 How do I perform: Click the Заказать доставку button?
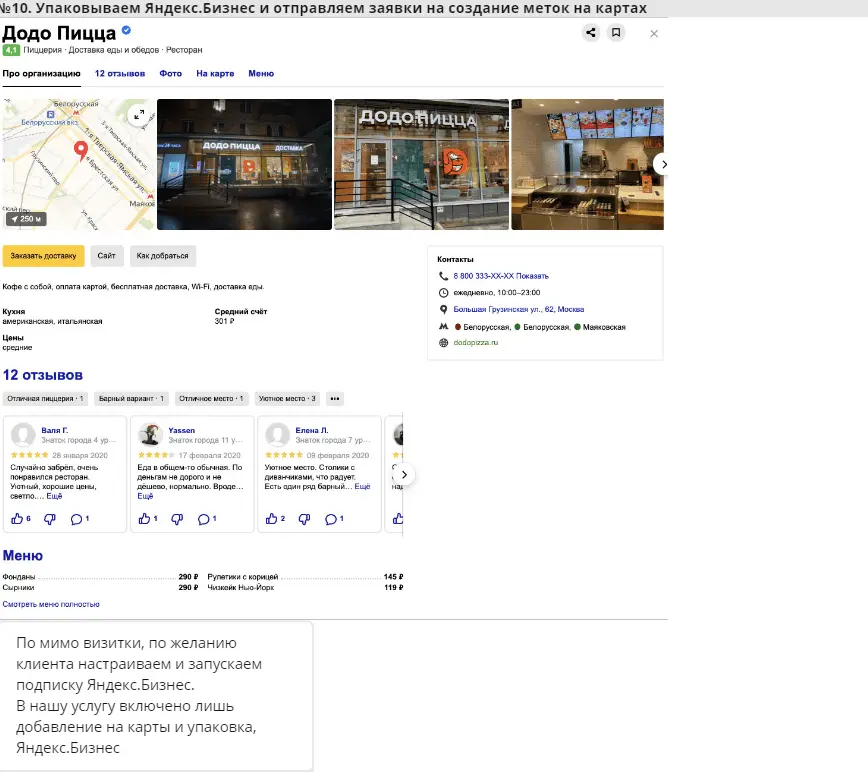point(43,256)
